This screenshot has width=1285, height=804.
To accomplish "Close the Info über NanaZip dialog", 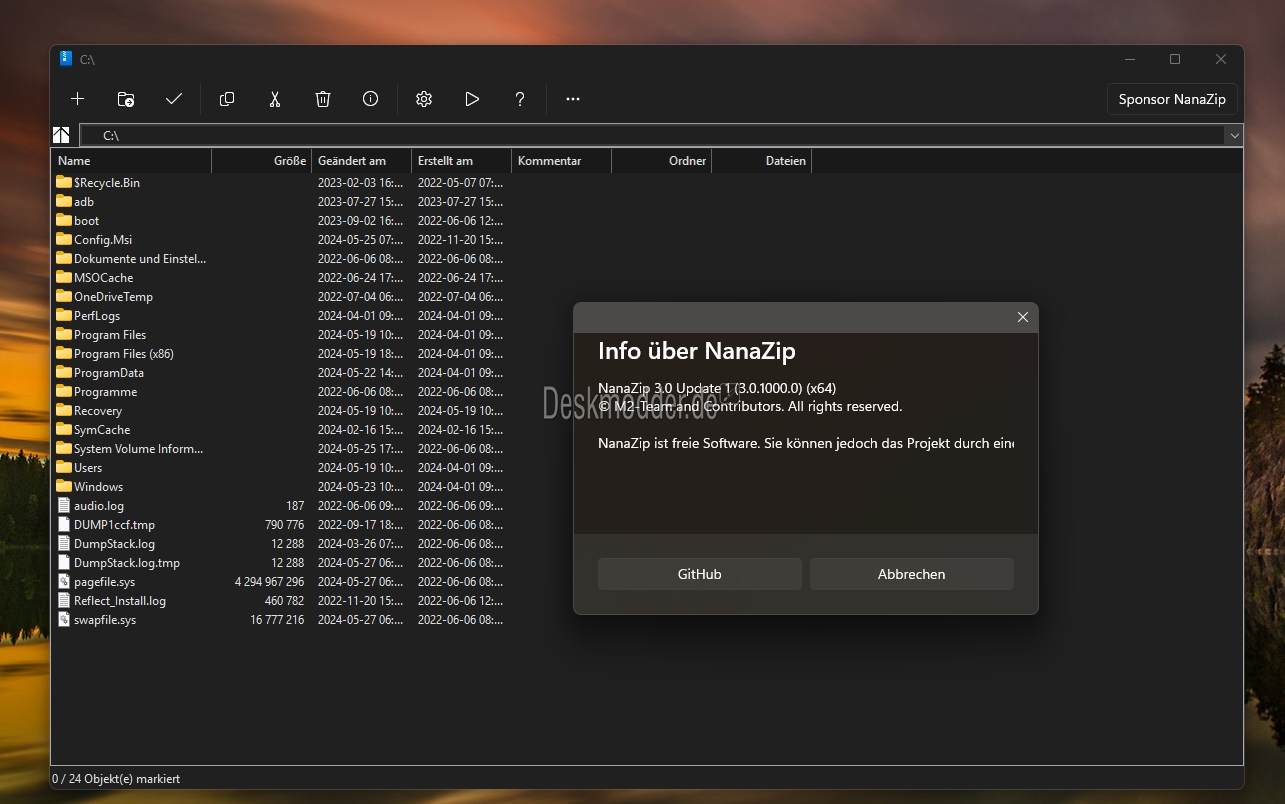I will [x=1022, y=317].
